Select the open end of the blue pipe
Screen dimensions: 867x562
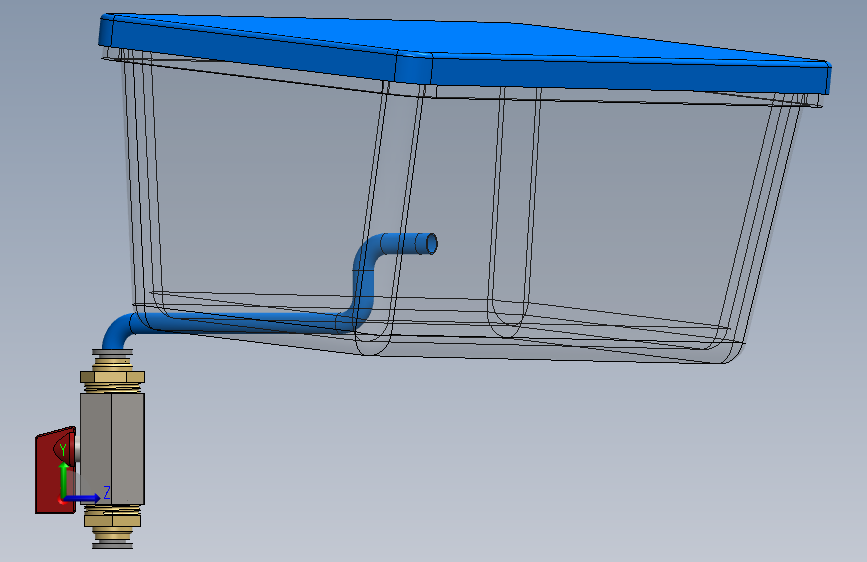[x=431, y=244]
